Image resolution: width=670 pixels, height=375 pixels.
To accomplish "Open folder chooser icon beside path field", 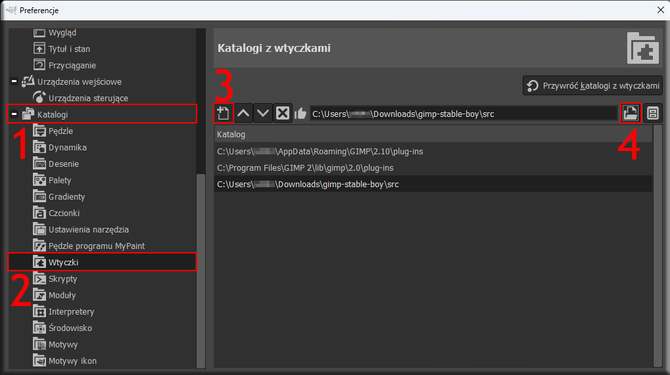I will [630, 113].
